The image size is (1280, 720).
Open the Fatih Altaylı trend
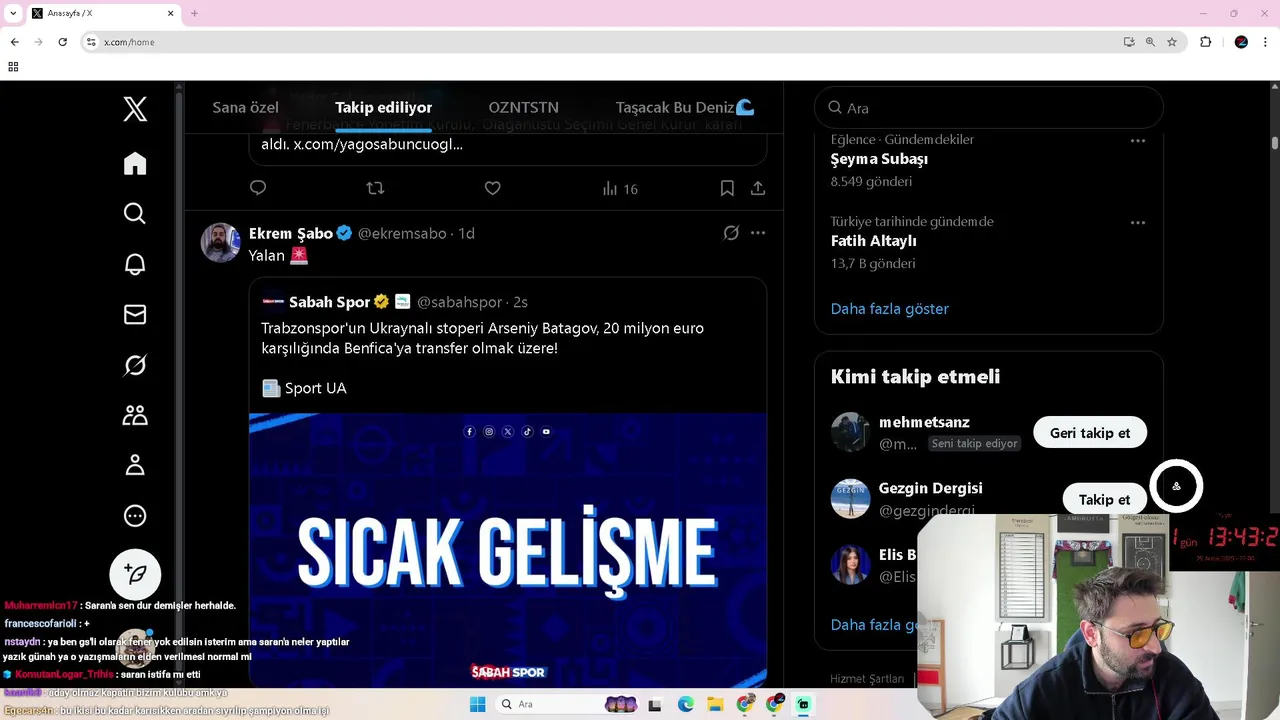click(873, 241)
